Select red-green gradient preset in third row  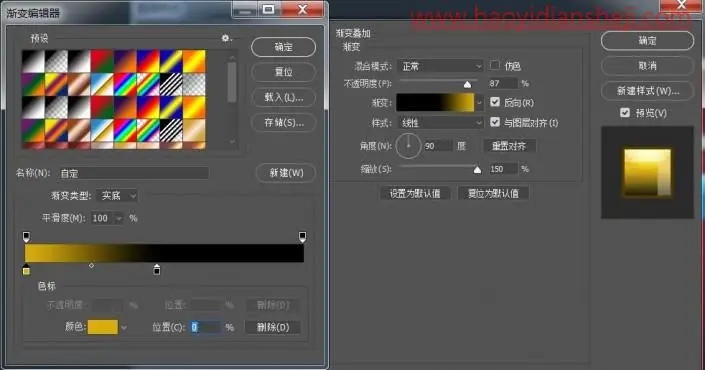[102, 107]
